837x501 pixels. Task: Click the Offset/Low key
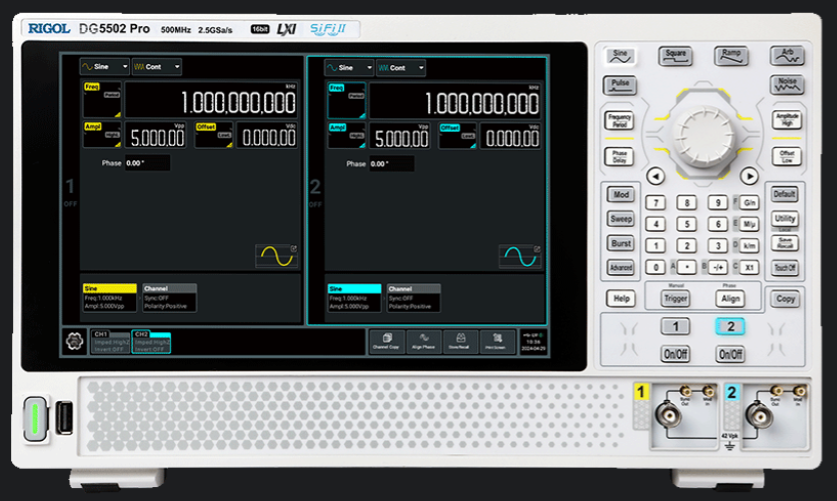pos(787,157)
